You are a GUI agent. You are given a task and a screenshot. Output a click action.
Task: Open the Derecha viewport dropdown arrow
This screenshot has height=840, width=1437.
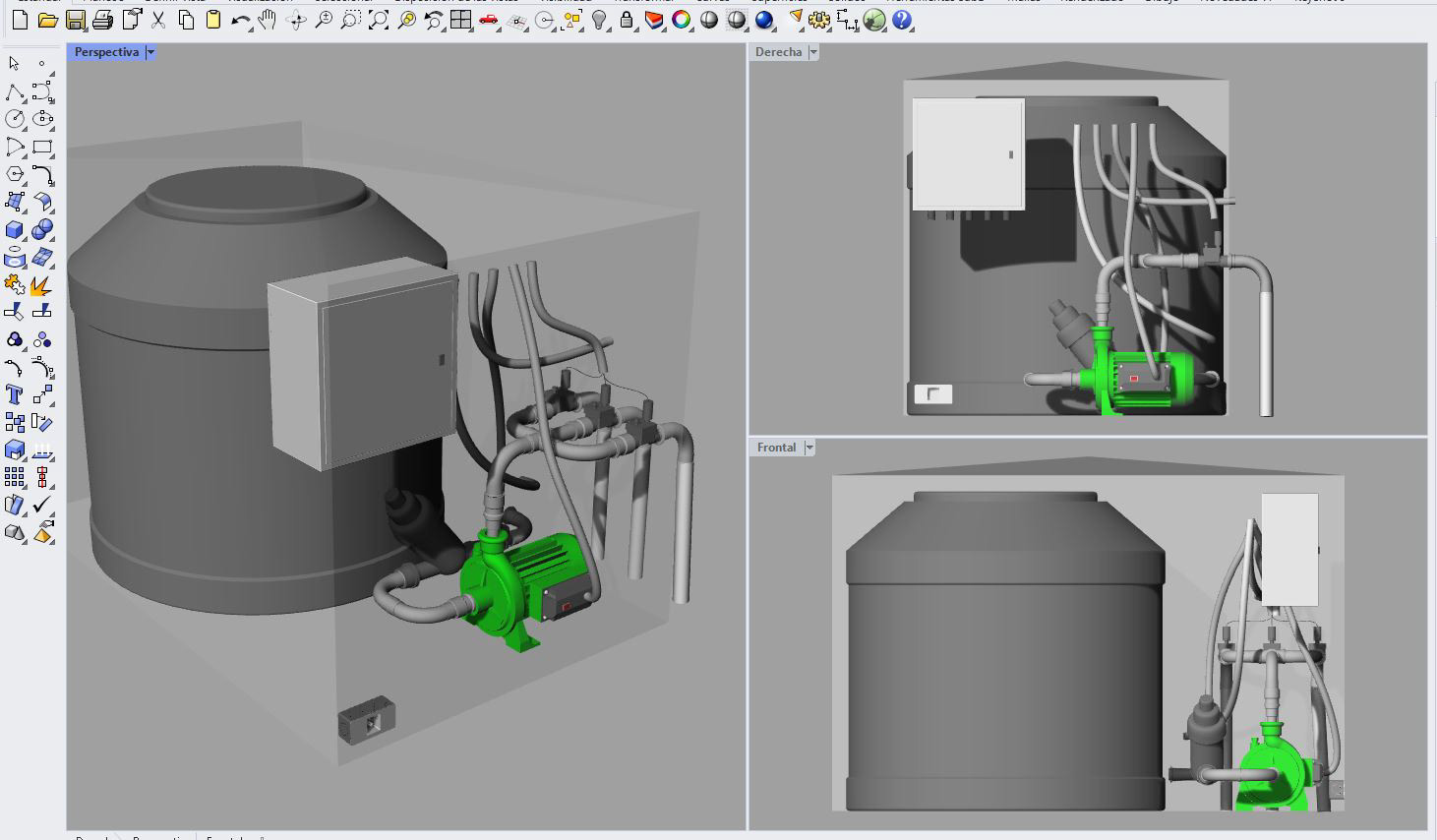tap(813, 52)
